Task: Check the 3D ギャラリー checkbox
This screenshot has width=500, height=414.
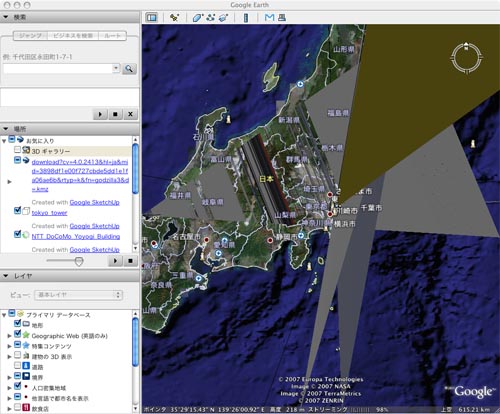Action: 18,150
